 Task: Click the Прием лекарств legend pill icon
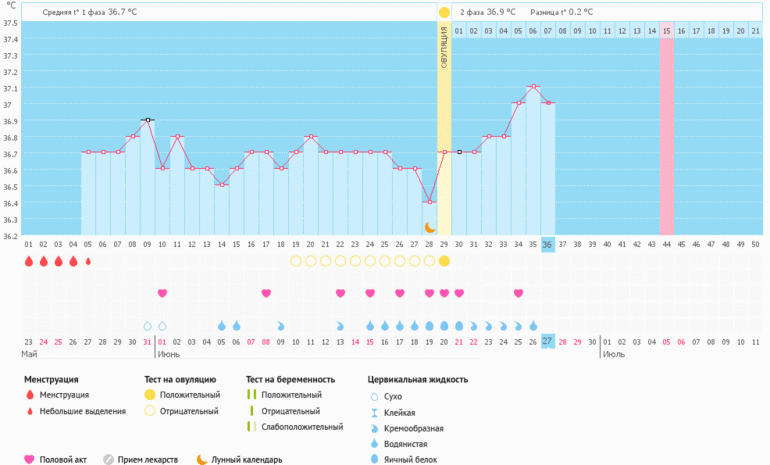108,460
